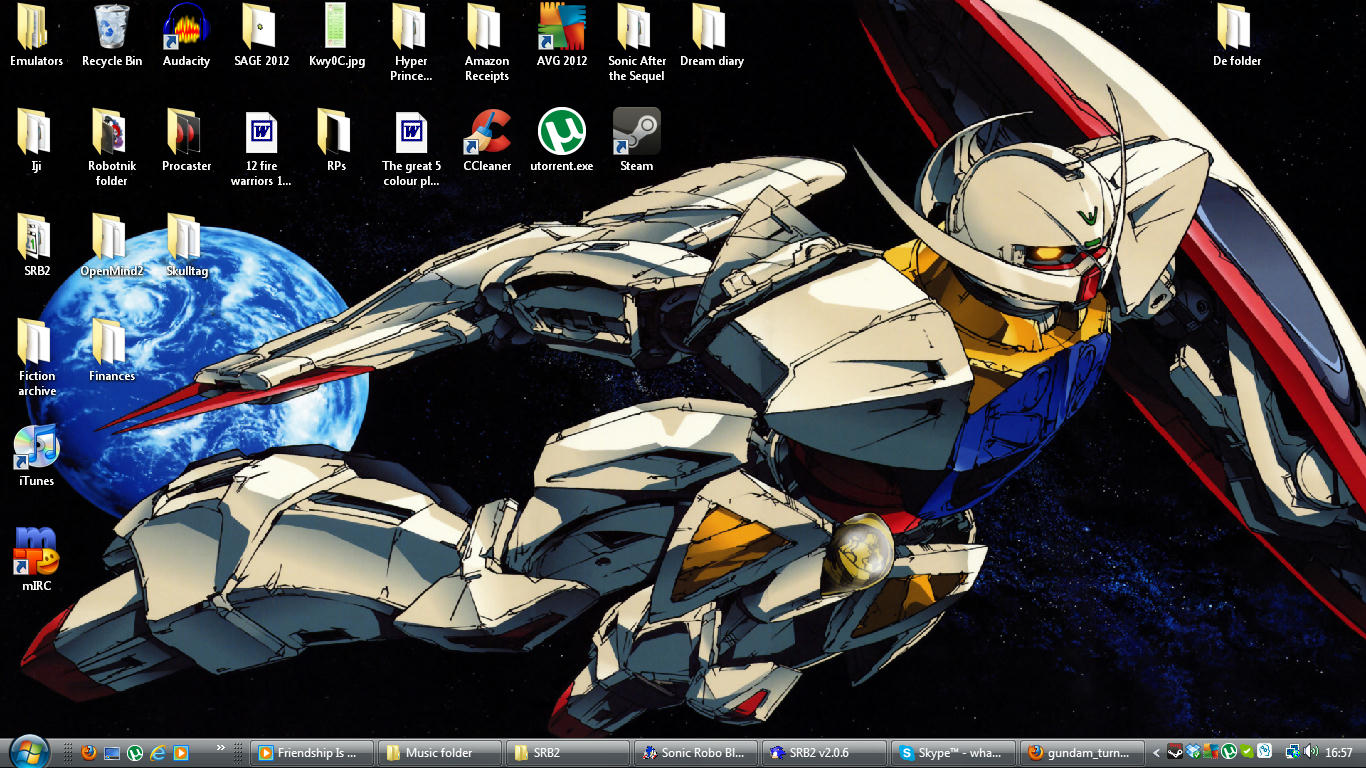
Task: Click Show Desktop in Quick Launch
Action: coord(112,752)
